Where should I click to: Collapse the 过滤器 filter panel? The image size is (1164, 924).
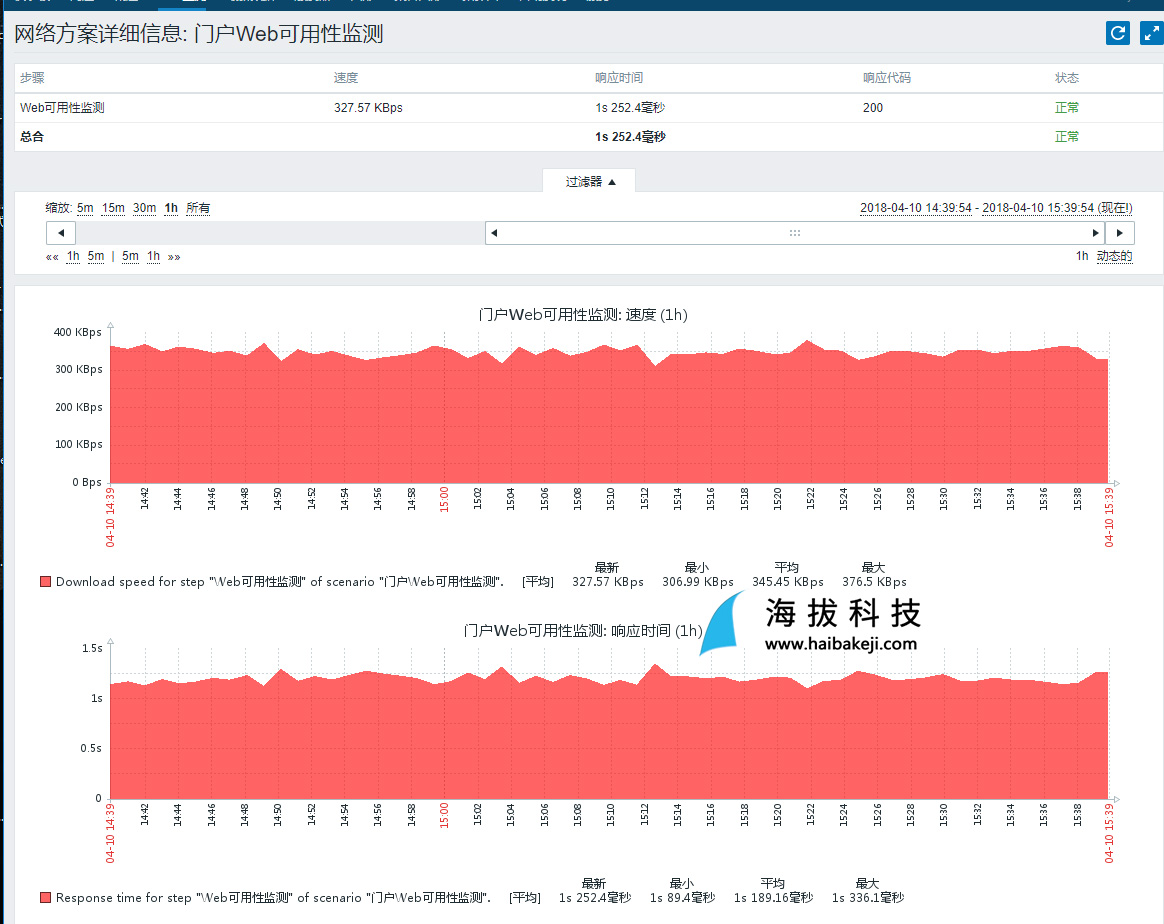tap(590, 182)
